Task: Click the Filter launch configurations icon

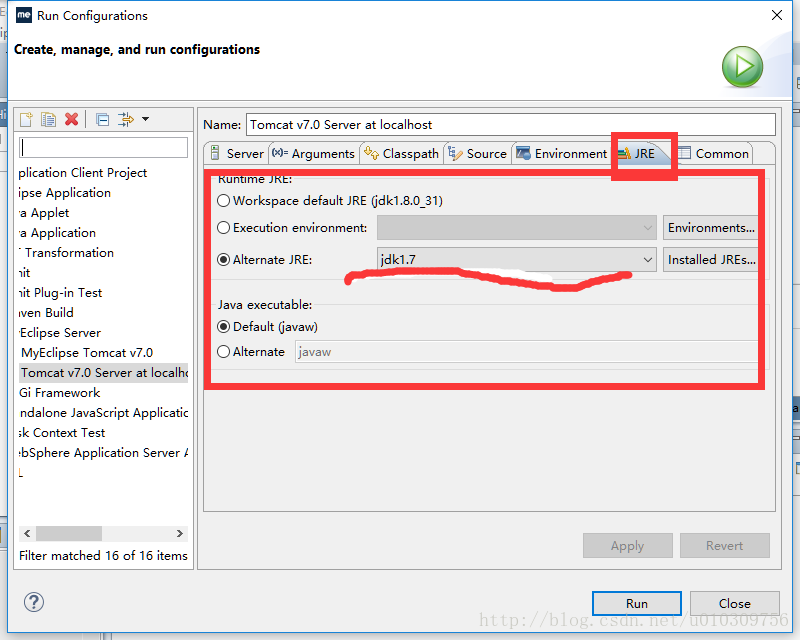Action: tap(126, 119)
